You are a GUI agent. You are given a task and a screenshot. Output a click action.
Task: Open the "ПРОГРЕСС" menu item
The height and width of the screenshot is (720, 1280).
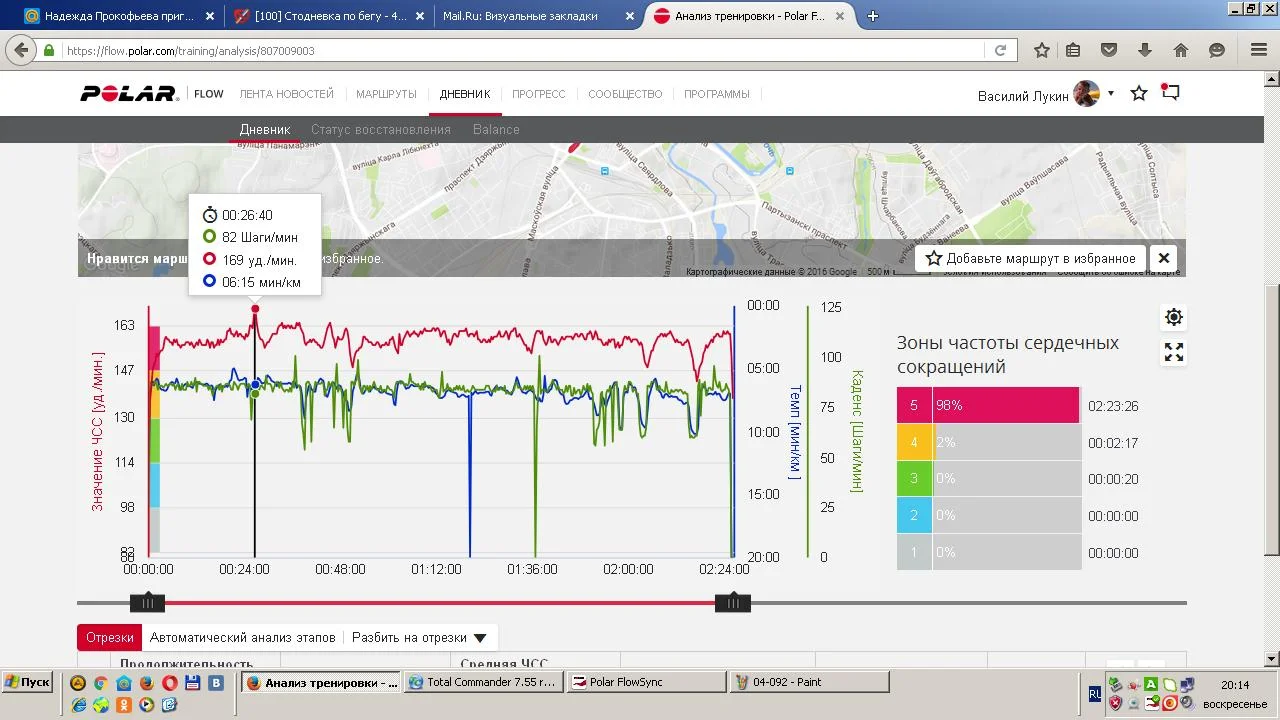[x=539, y=94]
